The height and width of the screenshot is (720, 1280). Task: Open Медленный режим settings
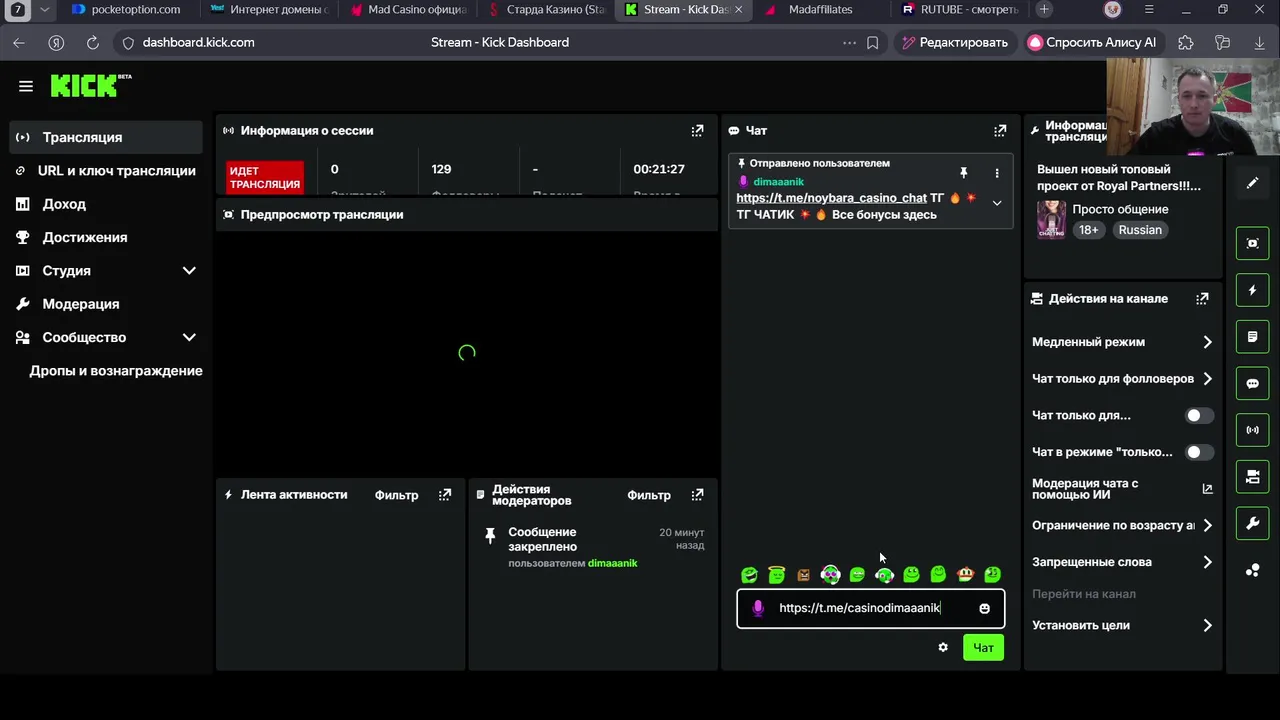click(1122, 342)
